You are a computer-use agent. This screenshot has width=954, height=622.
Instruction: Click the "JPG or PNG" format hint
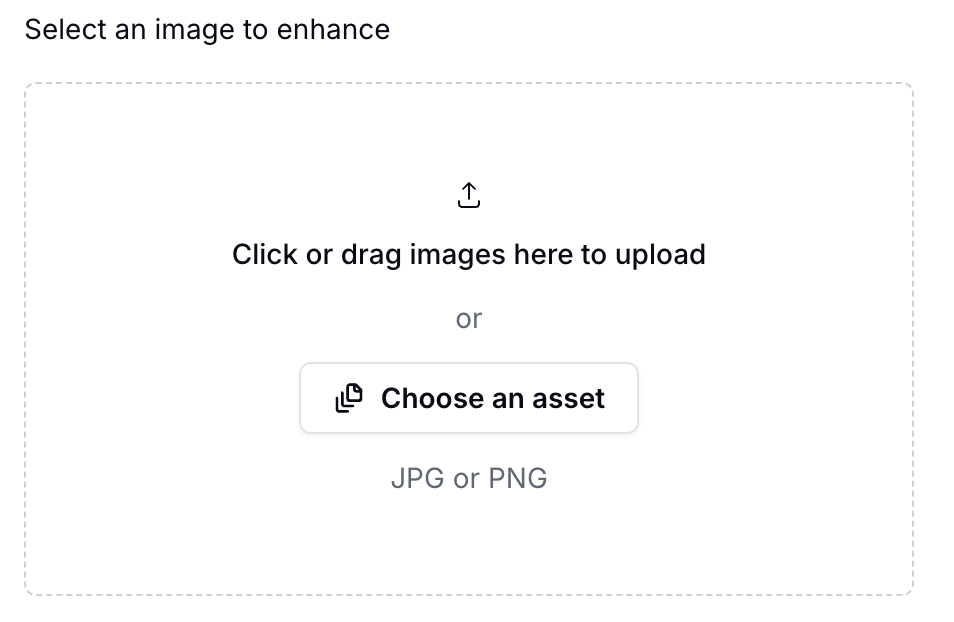[469, 478]
